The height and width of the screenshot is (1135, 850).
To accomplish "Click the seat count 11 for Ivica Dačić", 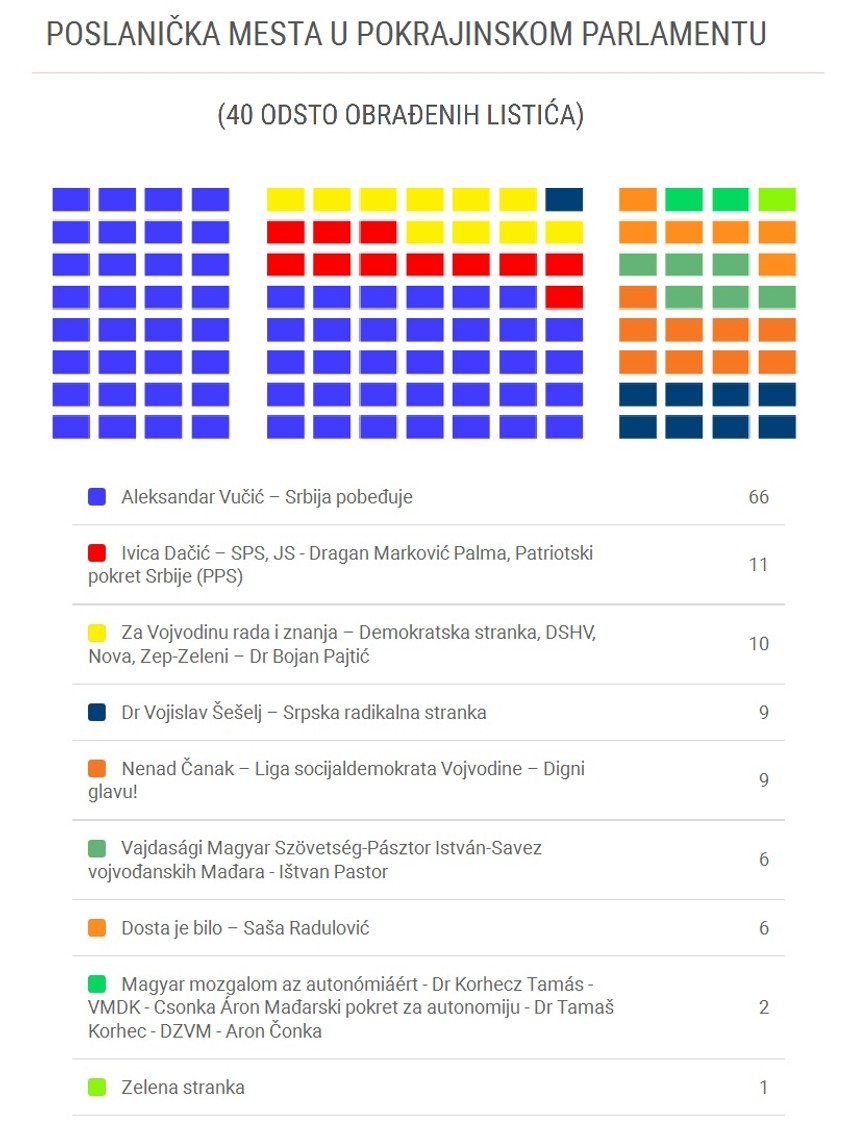I will coord(758,565).
